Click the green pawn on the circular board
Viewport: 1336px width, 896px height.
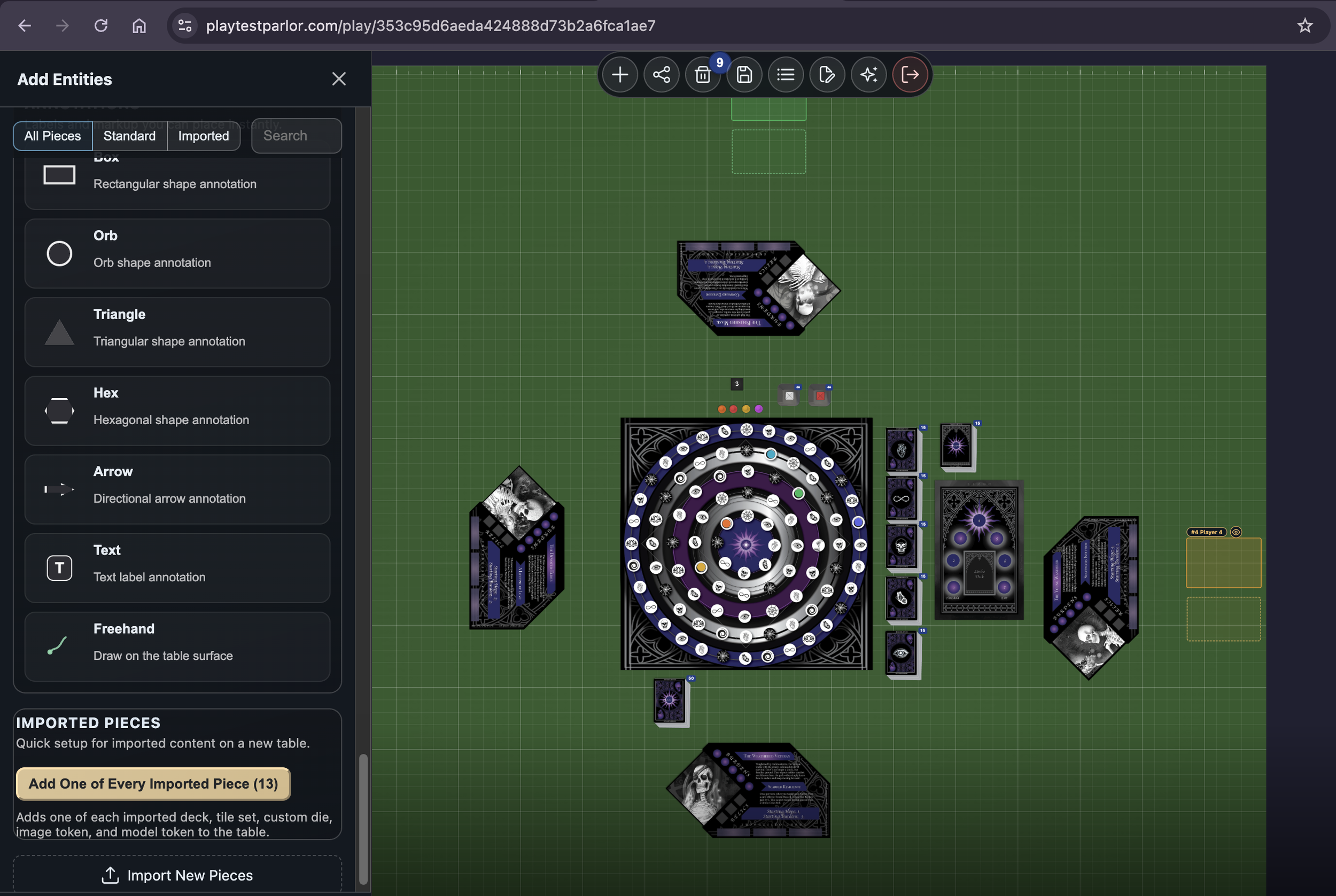(799, 493)
